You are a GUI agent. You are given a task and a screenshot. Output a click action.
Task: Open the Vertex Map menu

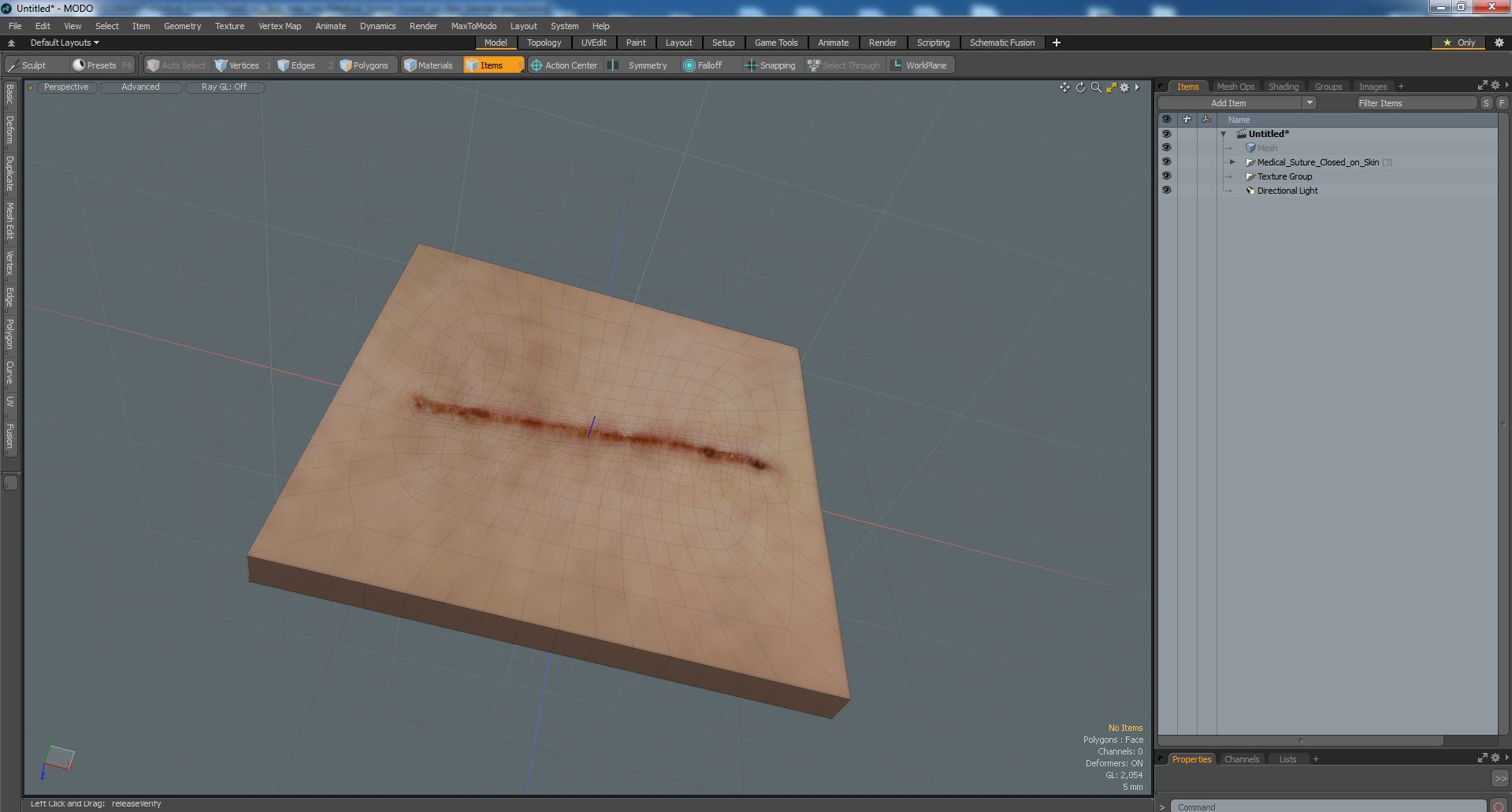coord(280,26)
